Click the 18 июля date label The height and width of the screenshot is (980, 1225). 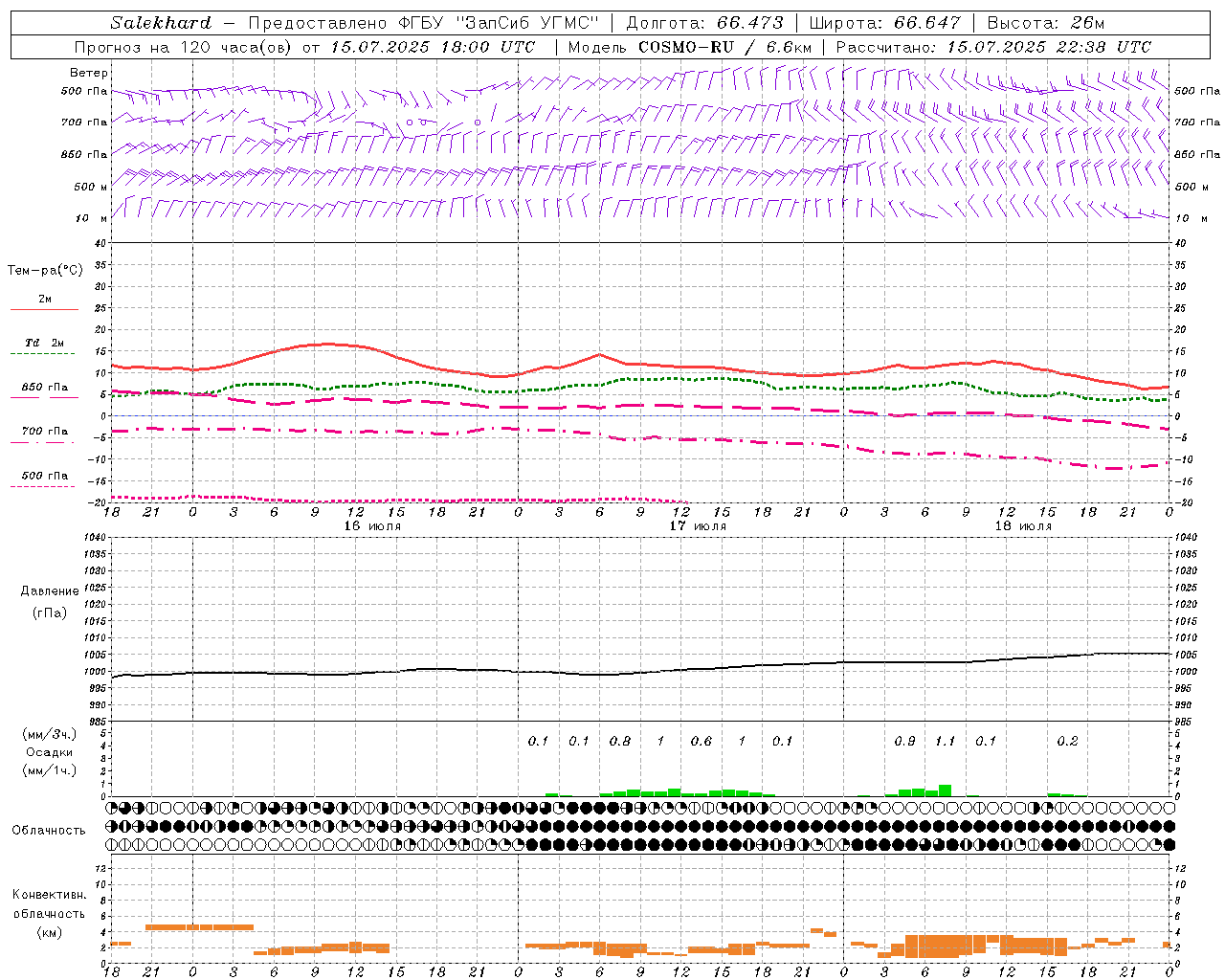(1023, 526)
